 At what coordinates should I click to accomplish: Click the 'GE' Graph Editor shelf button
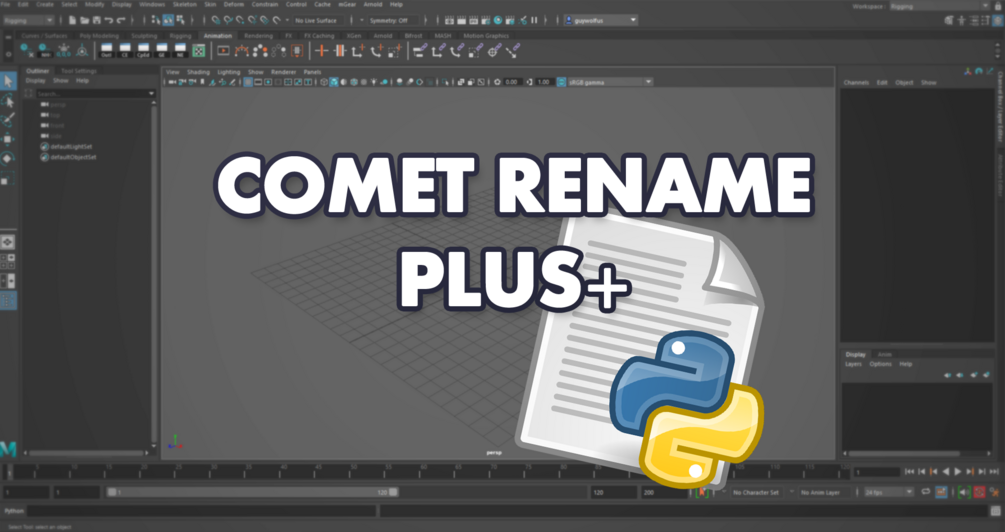(162, 51)
